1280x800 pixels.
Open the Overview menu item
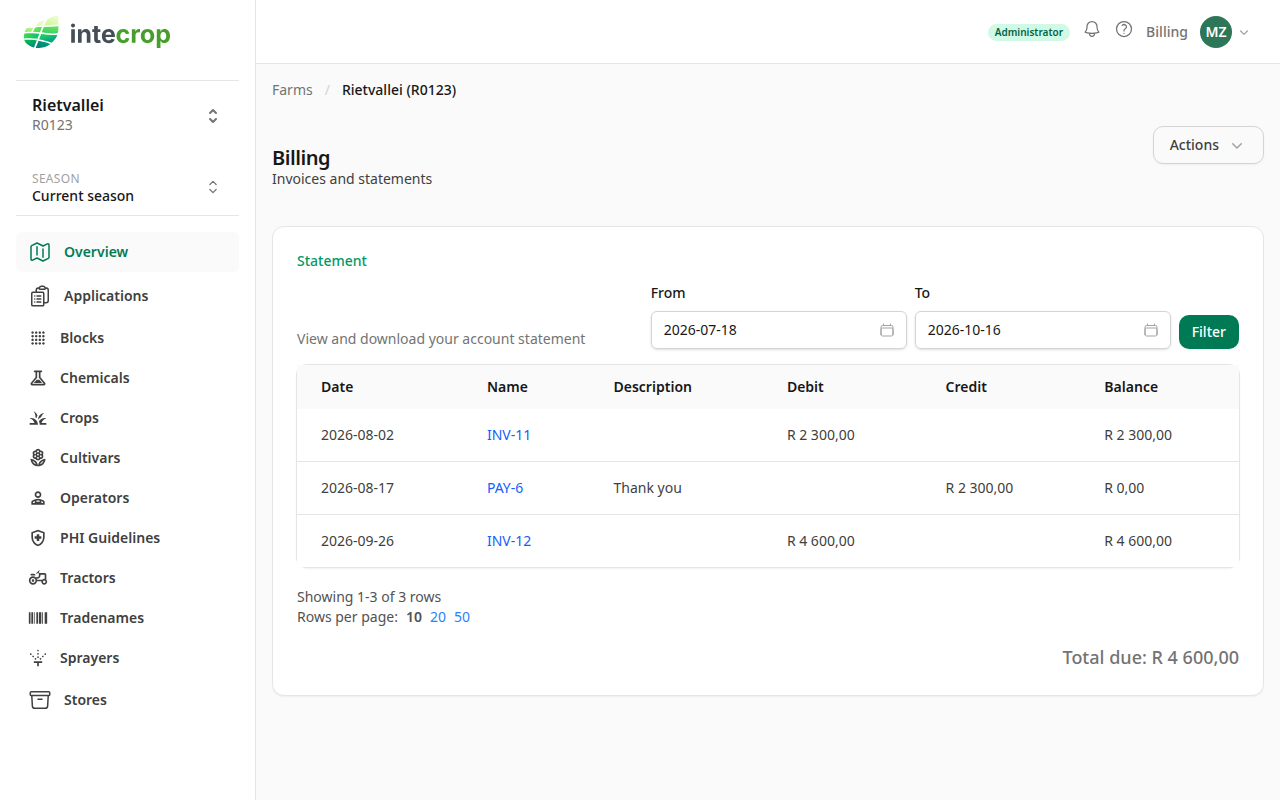[x=127, y=252]
